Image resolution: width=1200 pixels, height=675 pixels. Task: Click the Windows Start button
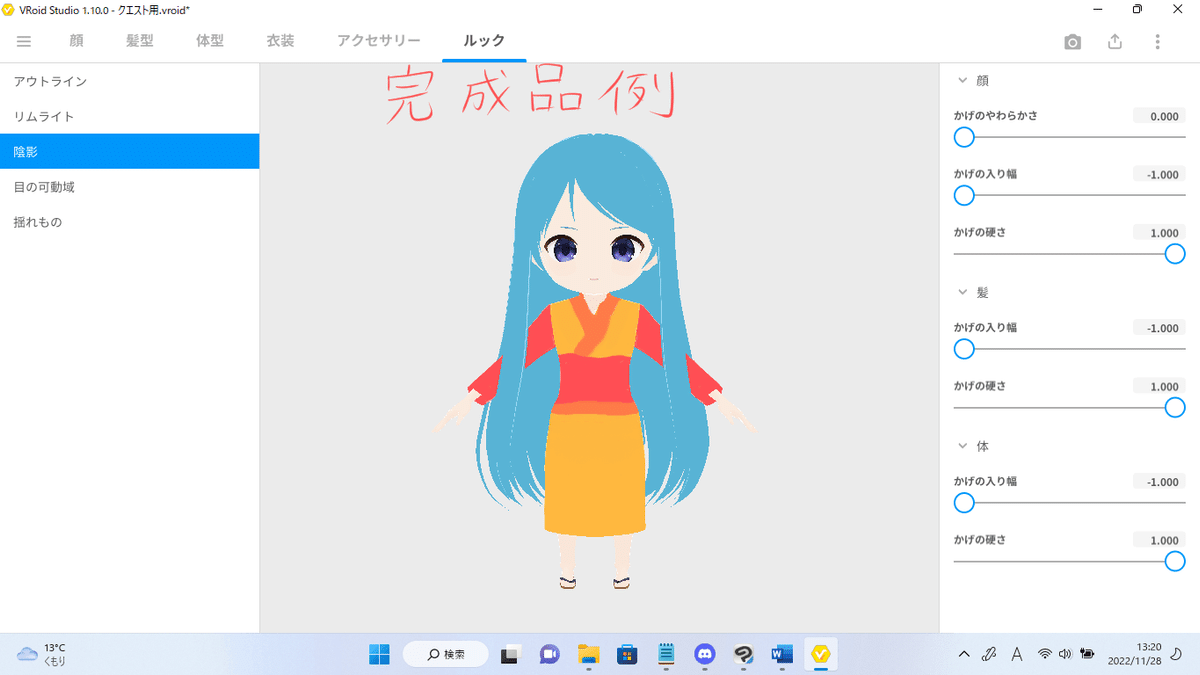(x=378, y=655)
